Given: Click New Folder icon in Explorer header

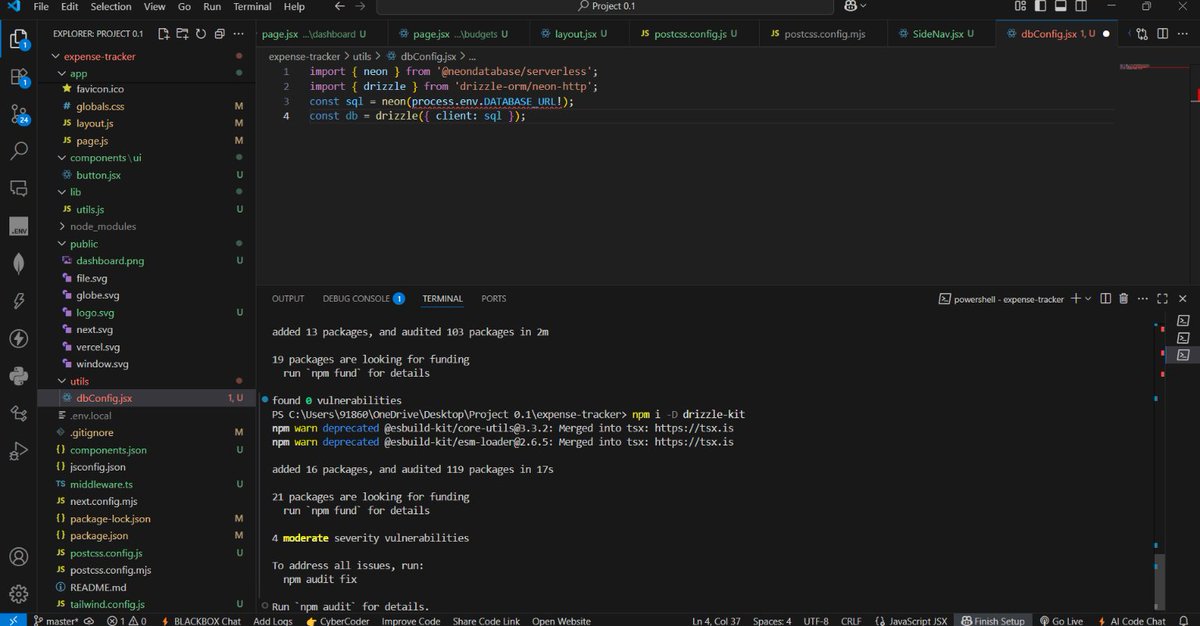Looking at the screenshot, I should [182, 34].
